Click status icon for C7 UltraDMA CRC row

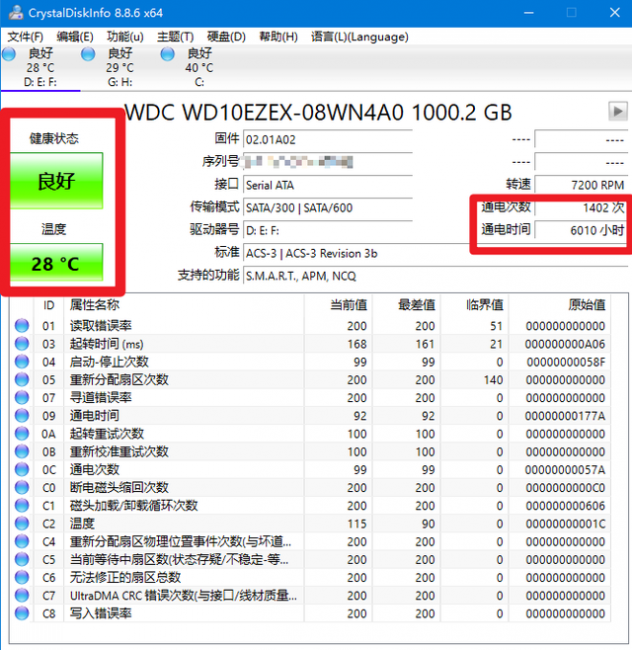pyautogui.click(x=22, y=595)
